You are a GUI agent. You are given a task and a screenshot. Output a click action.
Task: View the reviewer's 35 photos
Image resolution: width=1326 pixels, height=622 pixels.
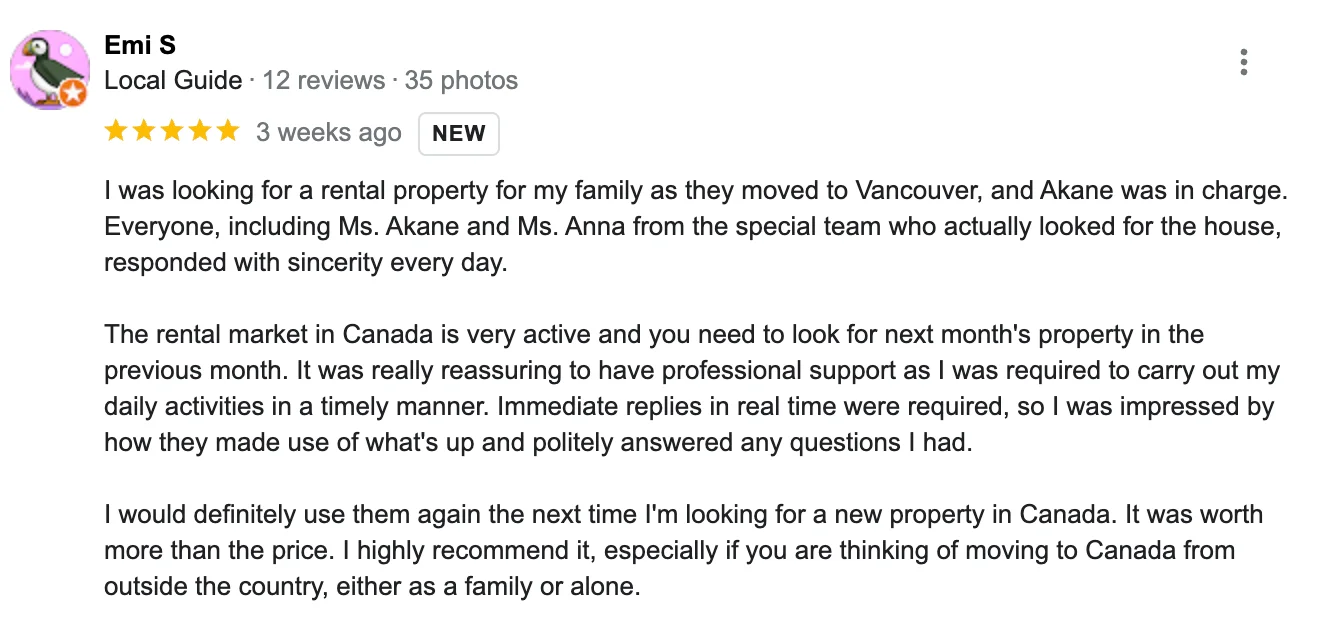pos(461,80)
